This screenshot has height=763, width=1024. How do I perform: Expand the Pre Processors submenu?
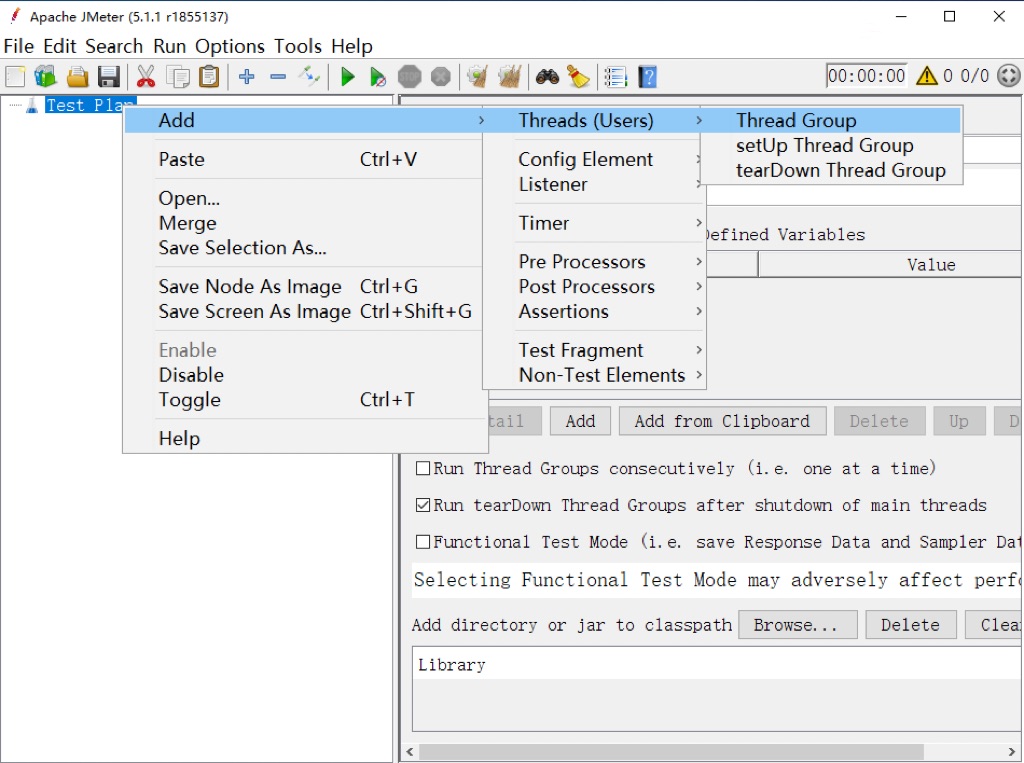(x=594, y=261)
